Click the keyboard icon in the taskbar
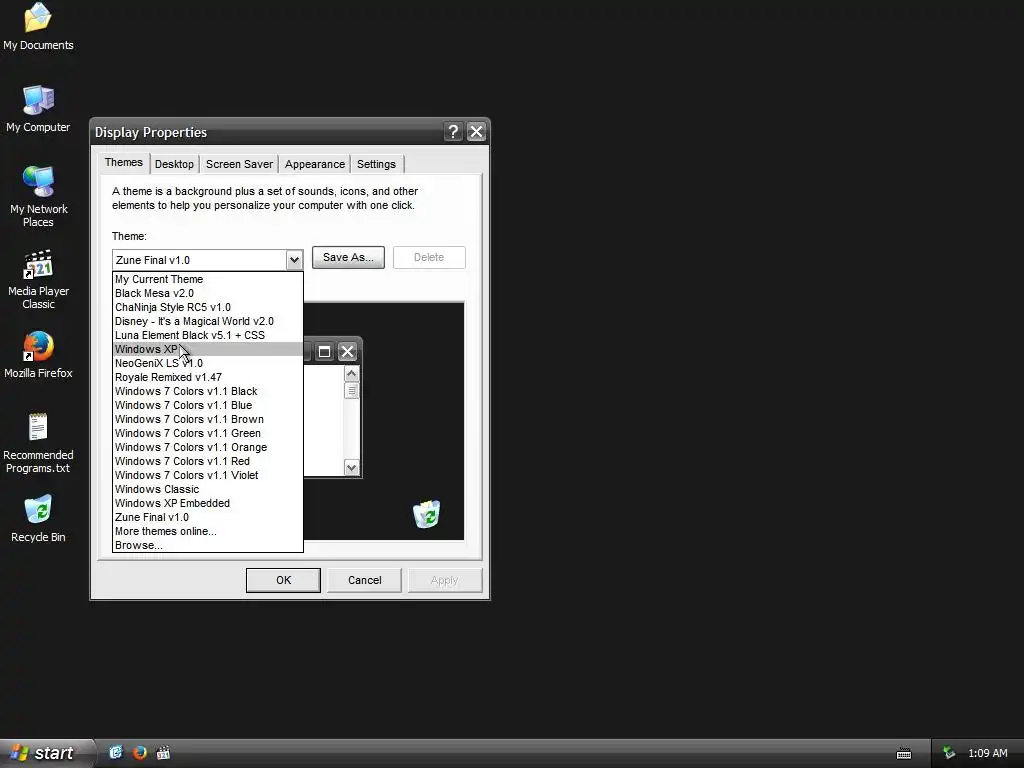 point(904,754)
